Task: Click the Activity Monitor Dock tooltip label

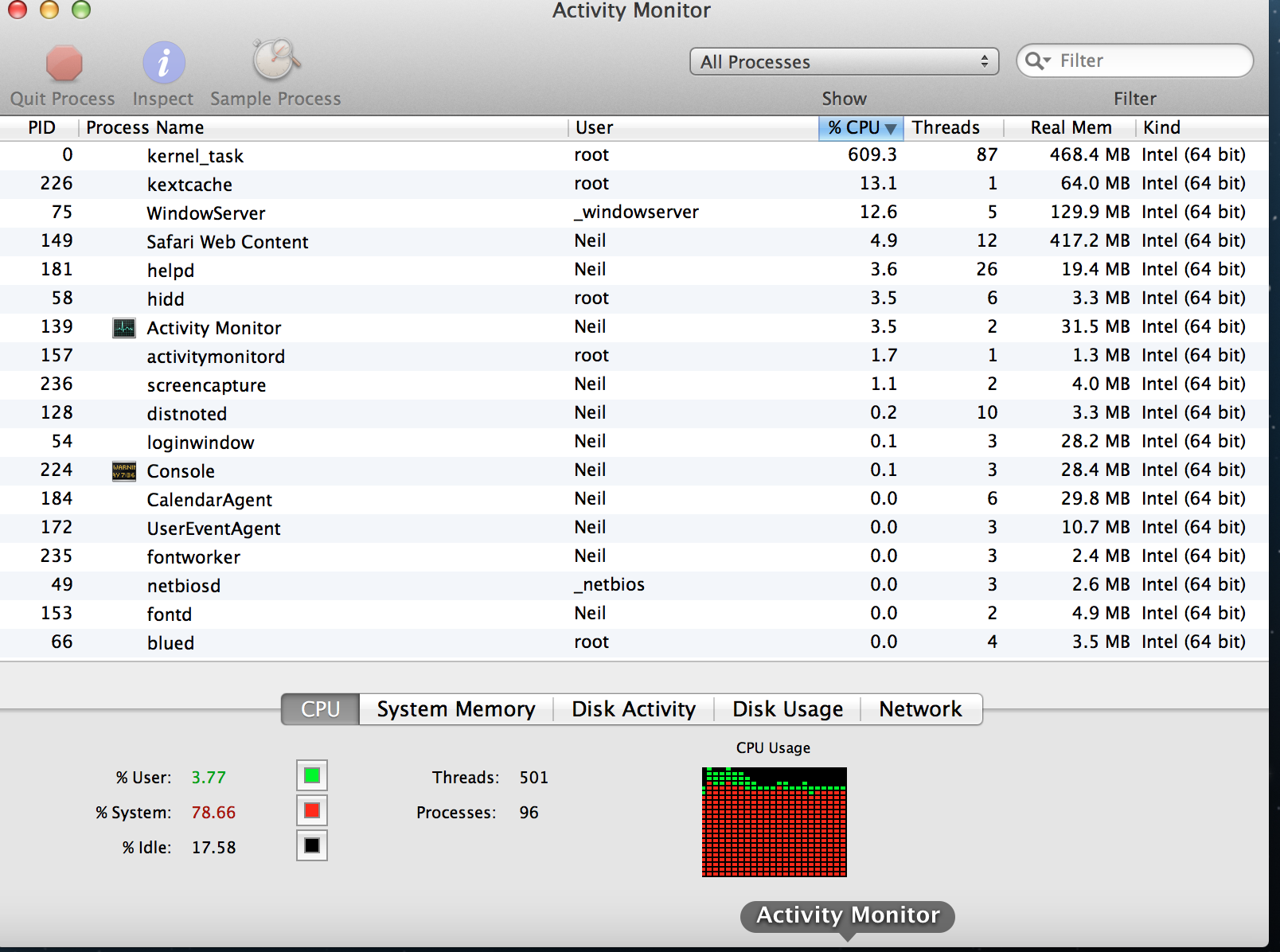Action: pyautogui.click(x=848, y=915)
